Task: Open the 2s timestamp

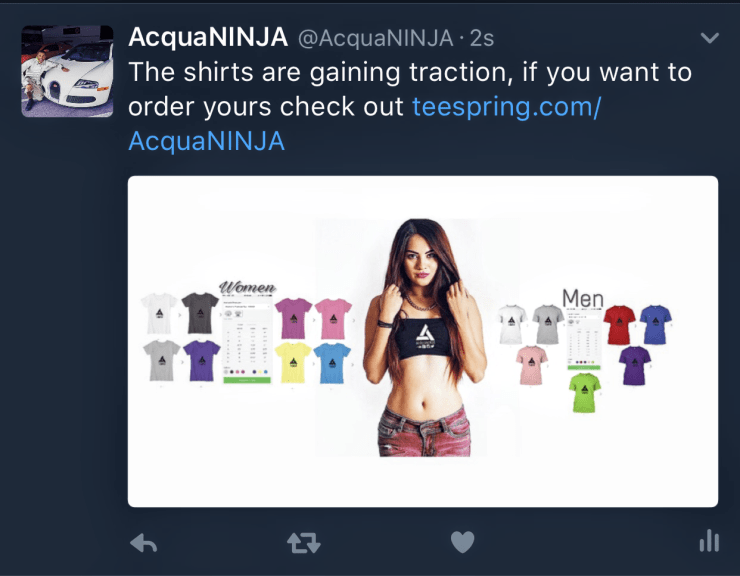Action: [x=482, y=38]
